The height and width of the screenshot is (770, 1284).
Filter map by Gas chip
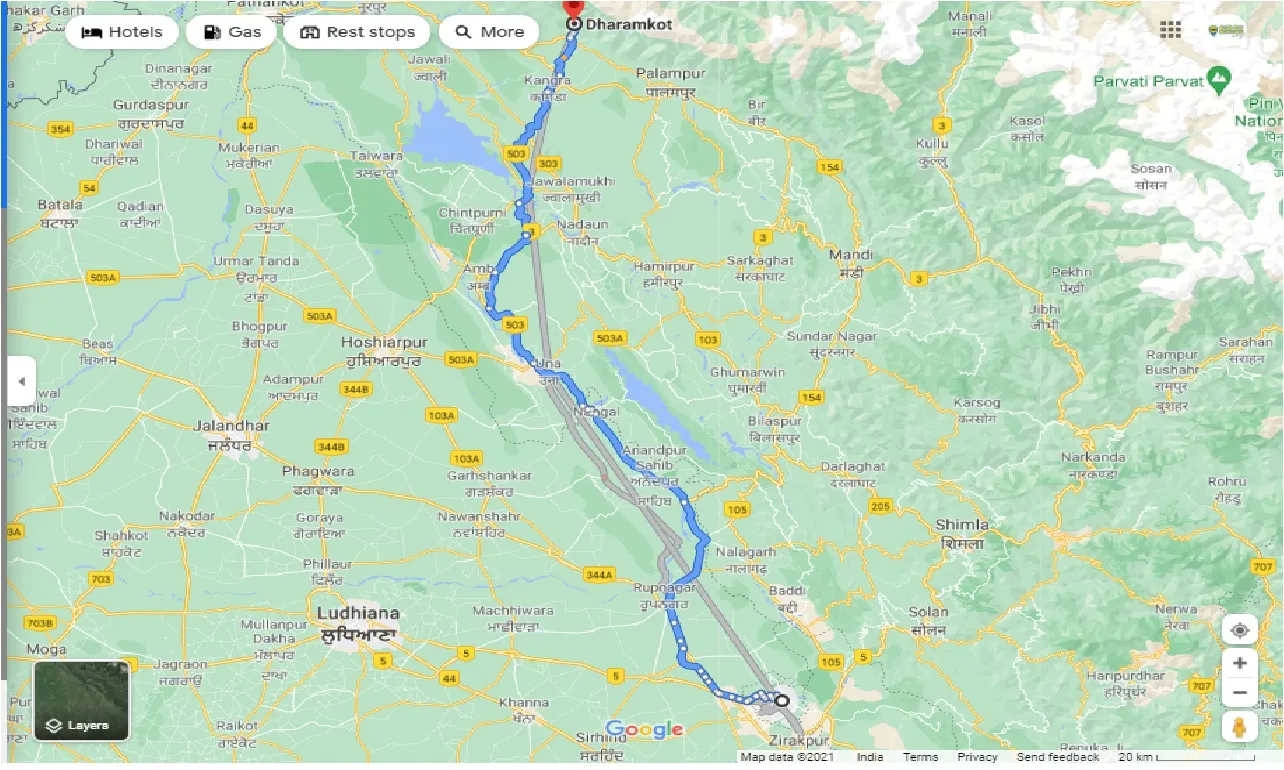(231, 32)
